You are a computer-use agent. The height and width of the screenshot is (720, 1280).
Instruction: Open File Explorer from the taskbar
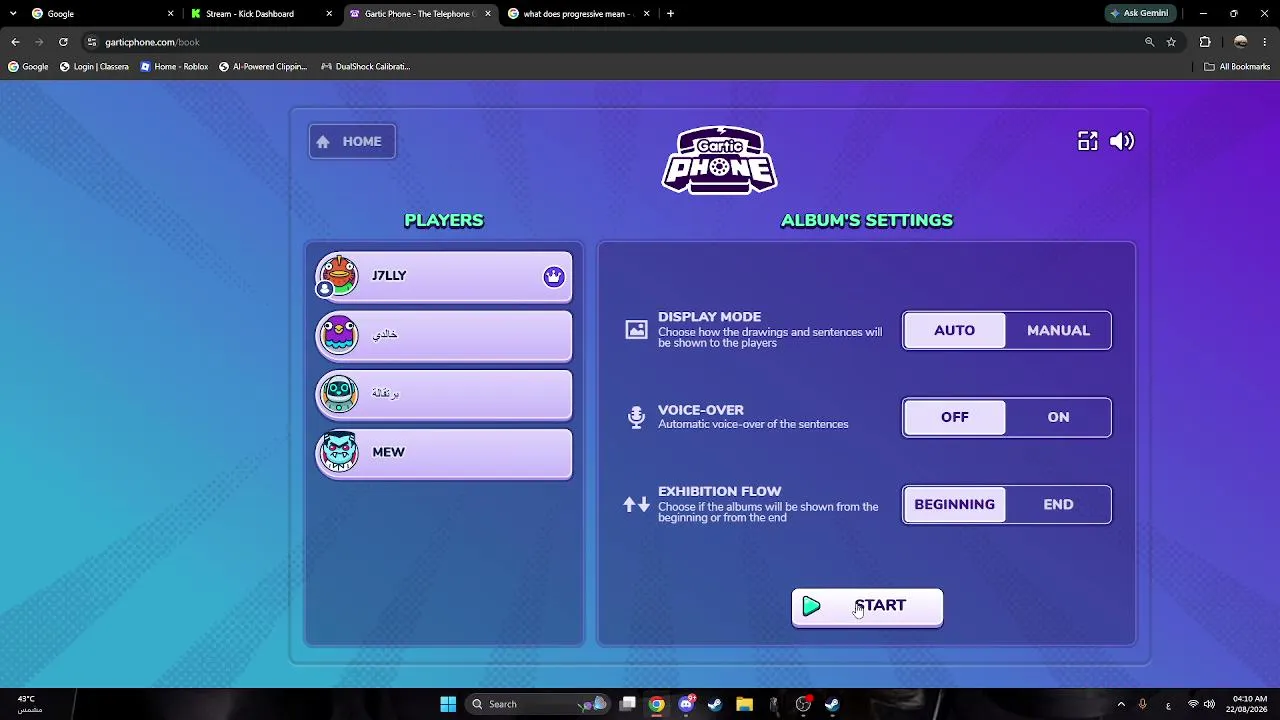point(744,704)
